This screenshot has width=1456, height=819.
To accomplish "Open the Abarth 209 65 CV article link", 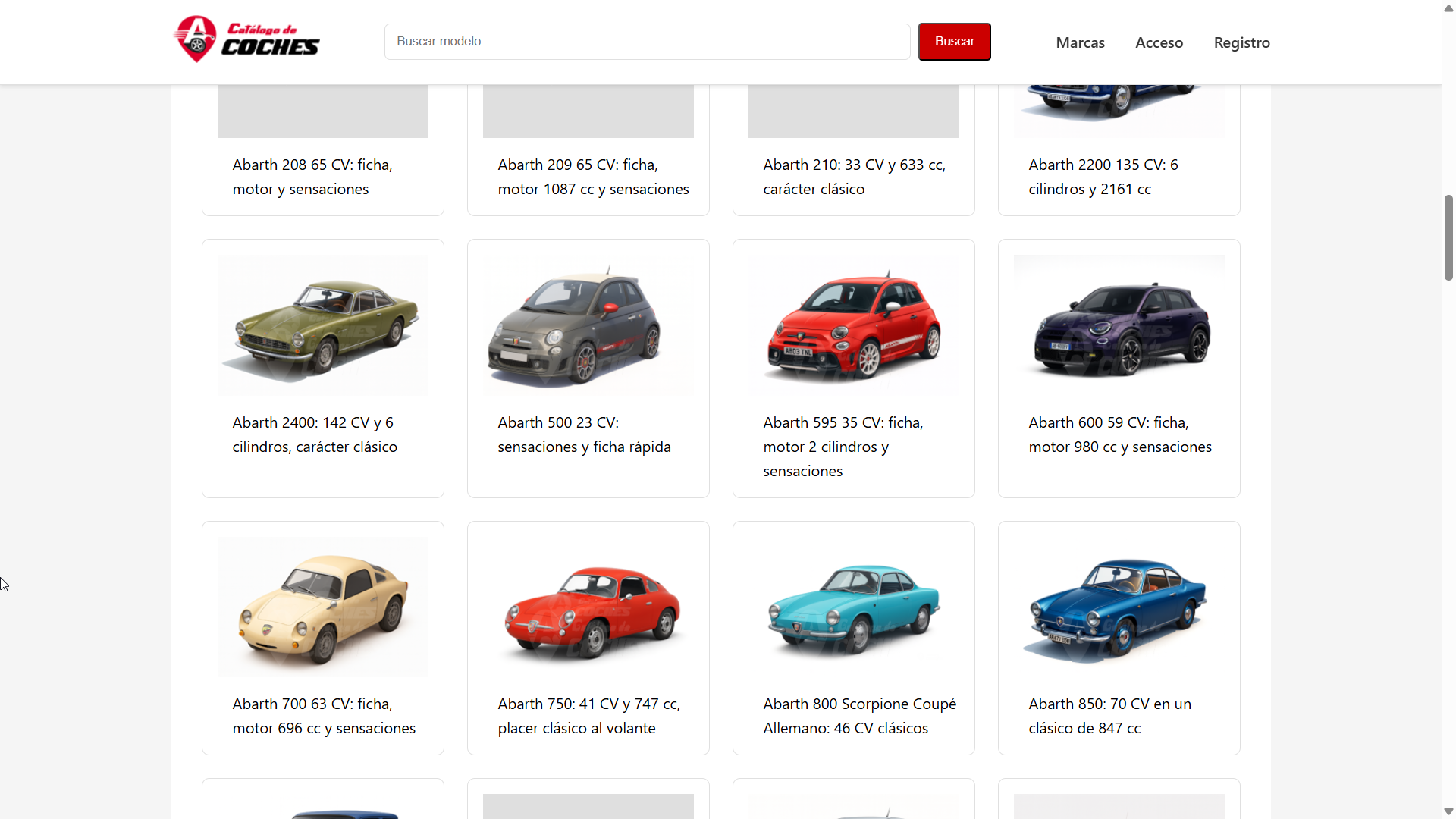I will click(593, 177).
